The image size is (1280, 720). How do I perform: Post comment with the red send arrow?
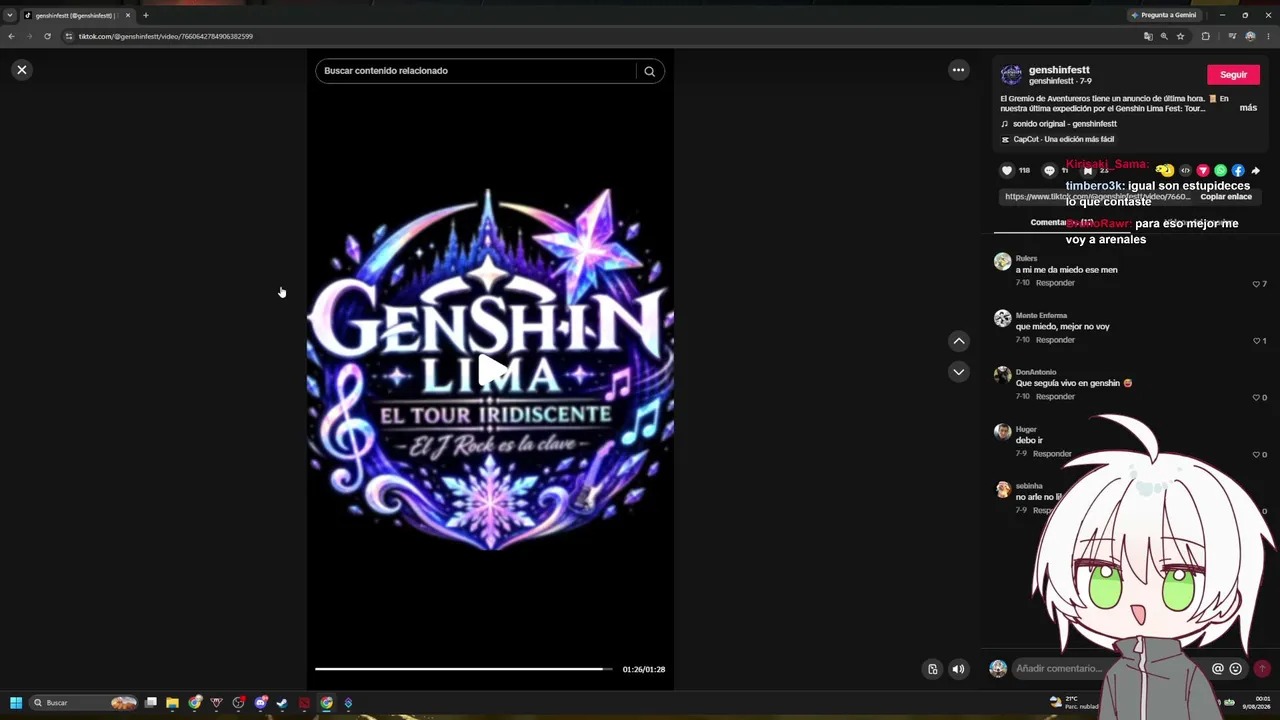[1262, 669]
